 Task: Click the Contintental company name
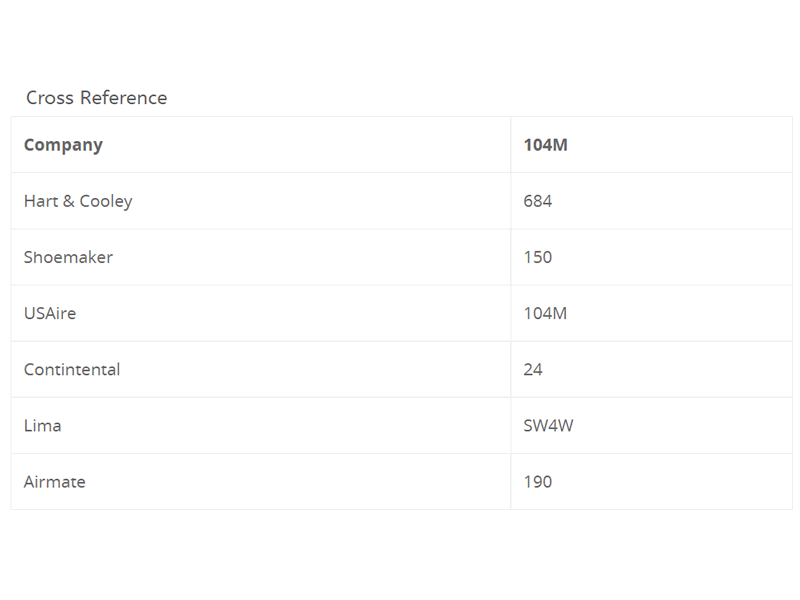pos(72,369)
